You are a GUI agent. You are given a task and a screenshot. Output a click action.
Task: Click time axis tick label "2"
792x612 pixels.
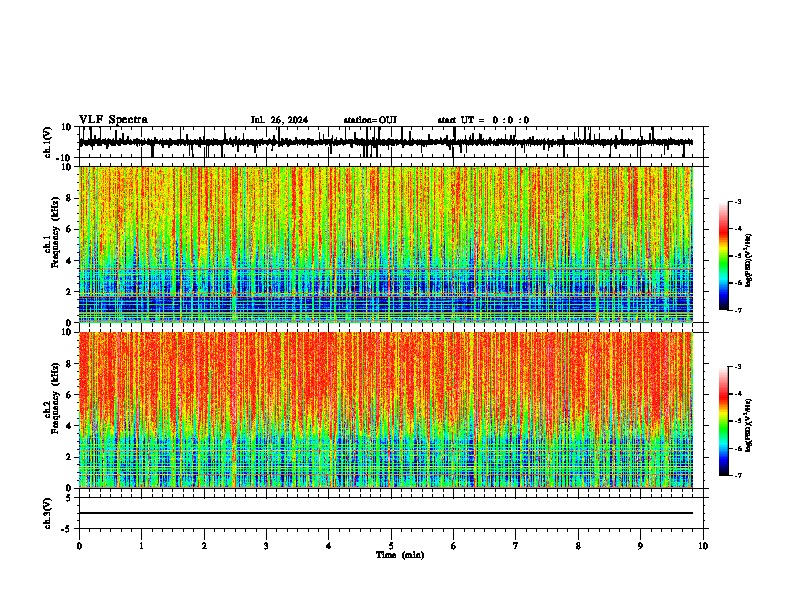point(204,546)
